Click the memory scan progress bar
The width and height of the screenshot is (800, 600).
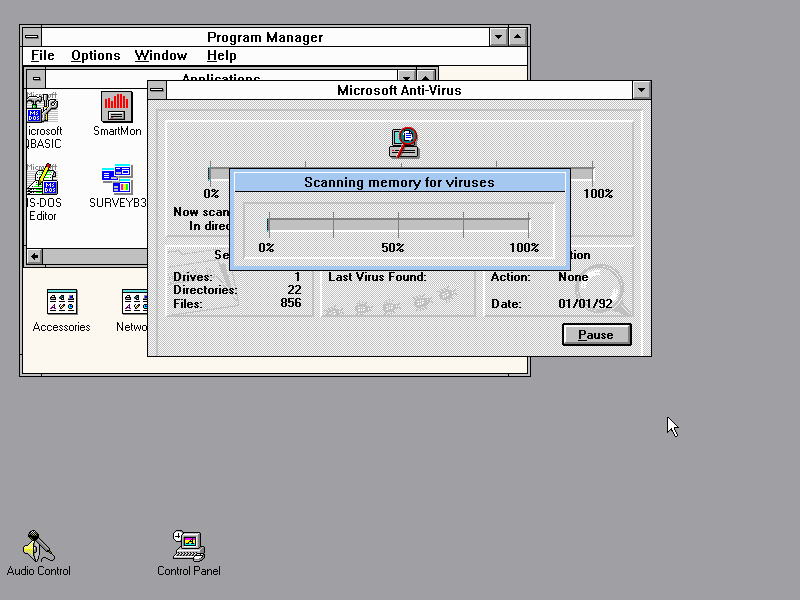tap(398, 226)
